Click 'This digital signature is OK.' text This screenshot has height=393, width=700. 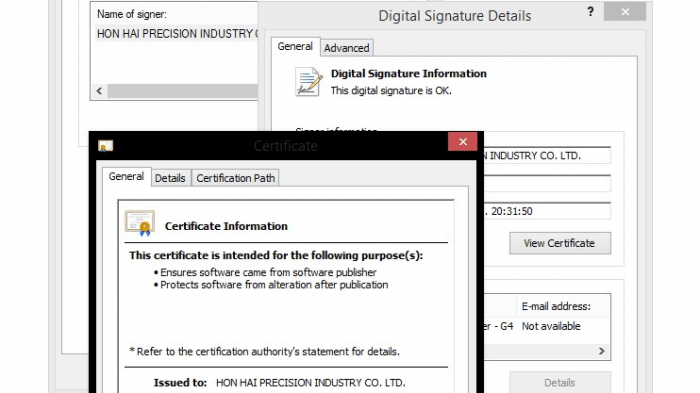pyautogui.click(x=391, y=91)
